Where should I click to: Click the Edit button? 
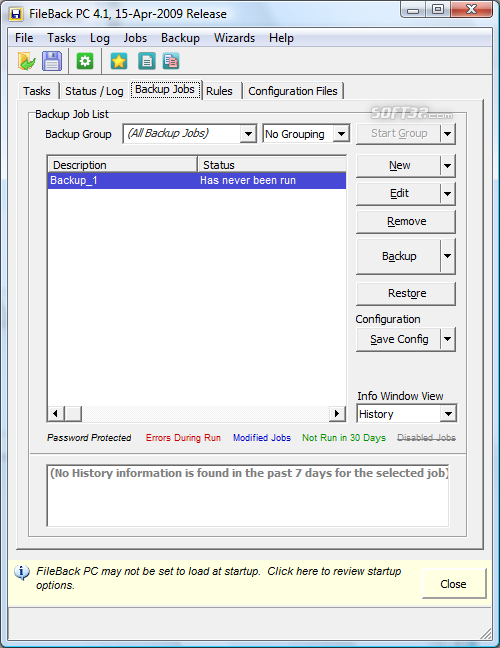pyautogui.click(x=399, y=193)
